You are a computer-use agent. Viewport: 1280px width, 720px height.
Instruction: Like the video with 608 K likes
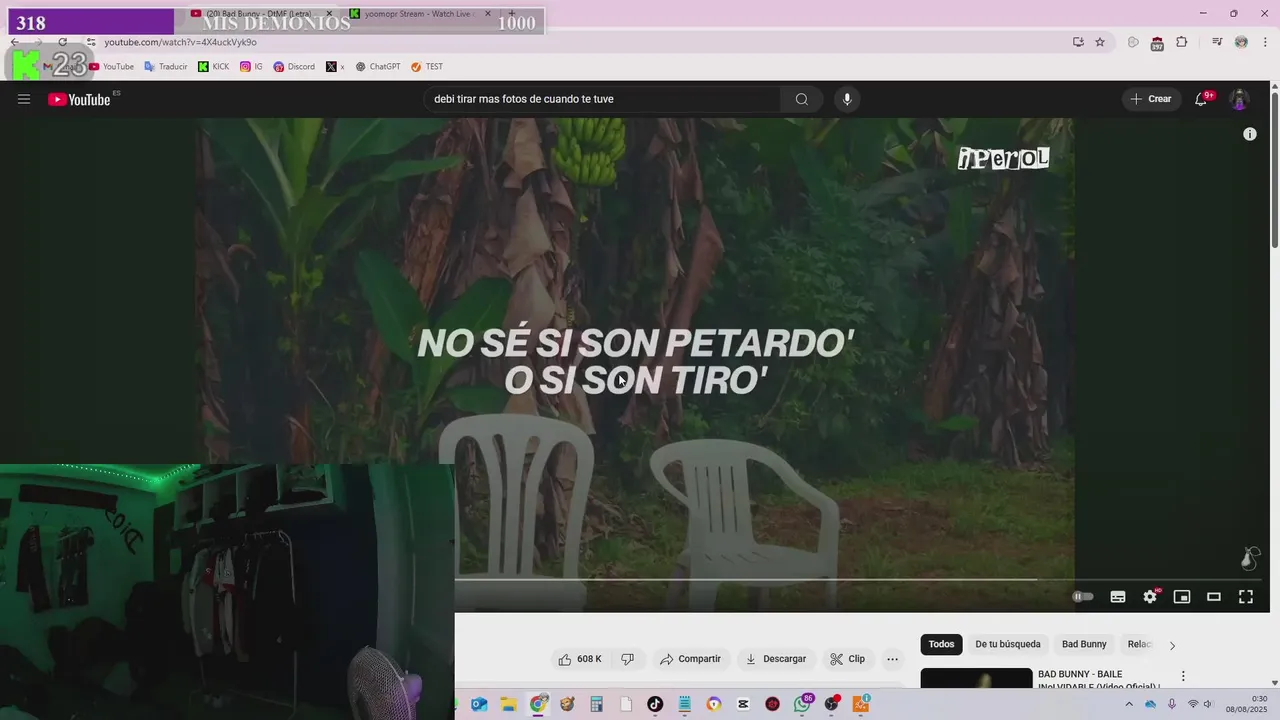pyautogui.click(x=580, y=659)
